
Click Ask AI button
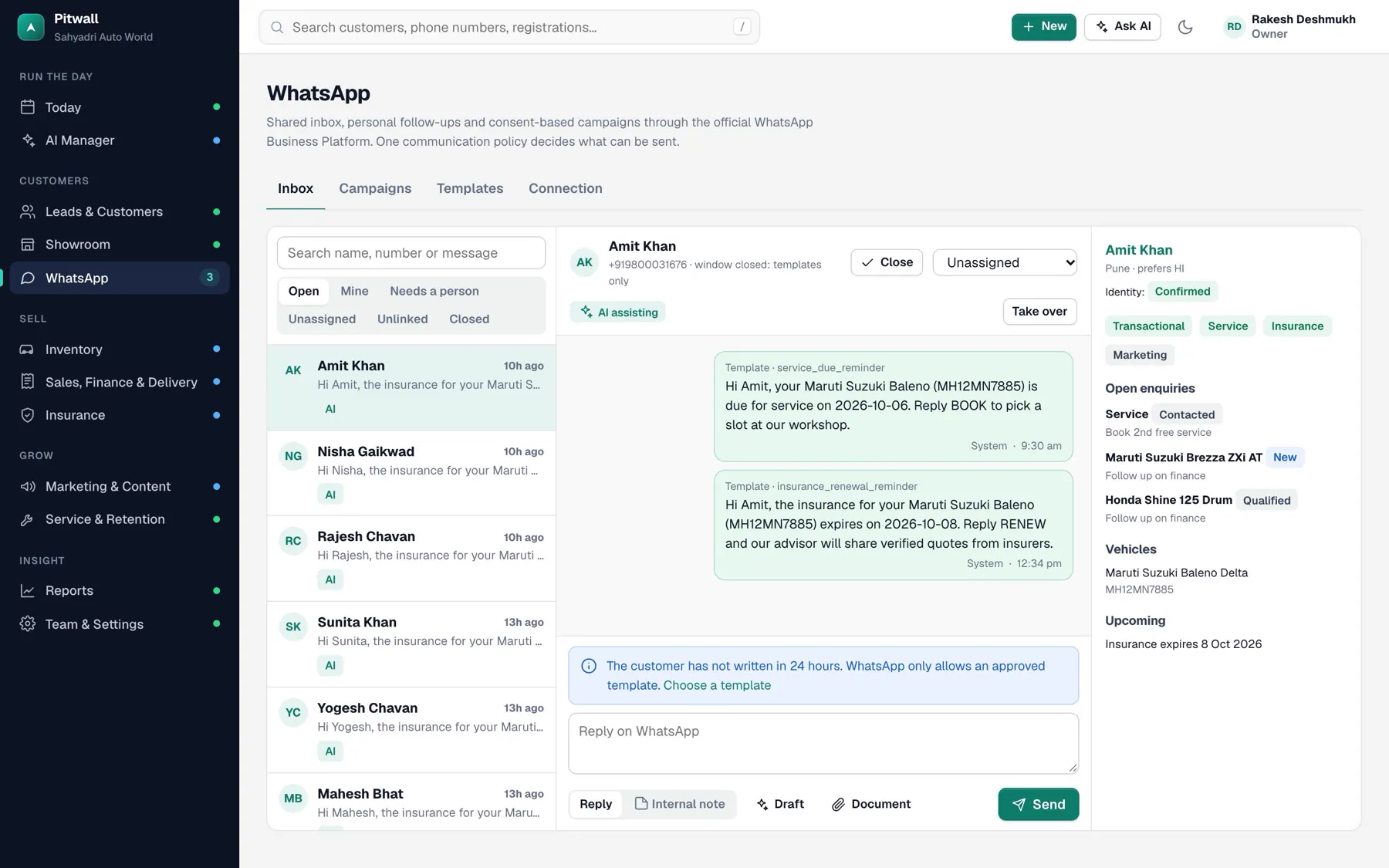coord(1122,27)
